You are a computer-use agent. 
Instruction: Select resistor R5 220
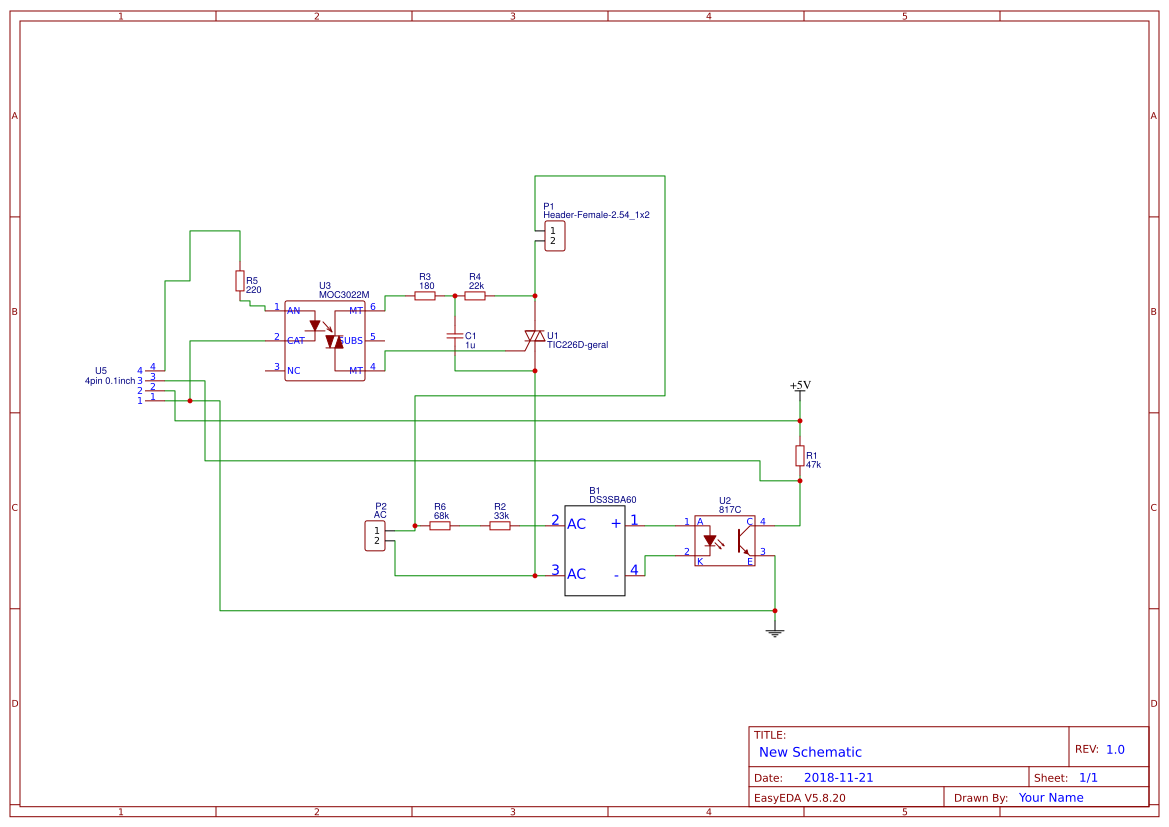point(240,281)
